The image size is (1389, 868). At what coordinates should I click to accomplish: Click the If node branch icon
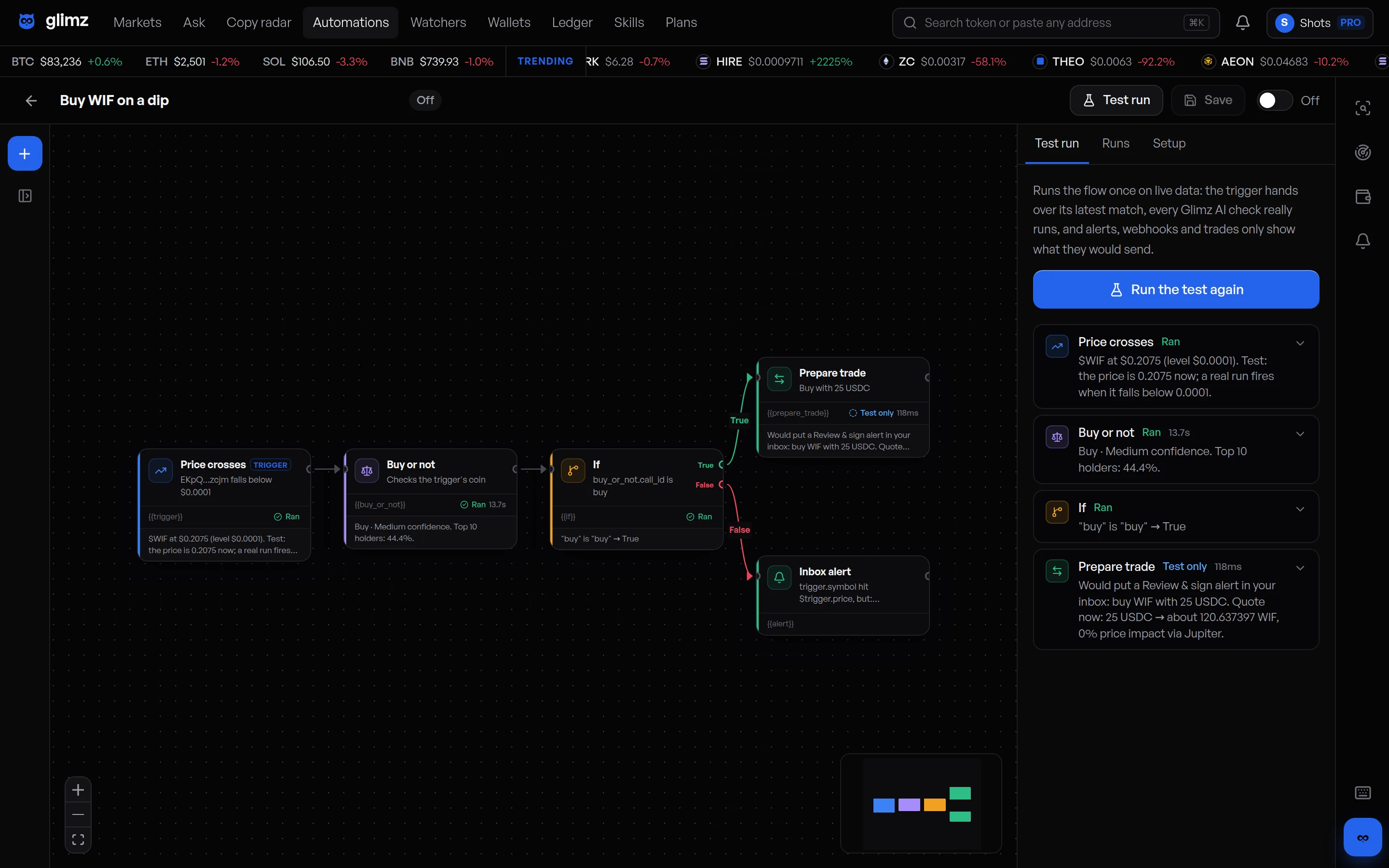point(573,471)
